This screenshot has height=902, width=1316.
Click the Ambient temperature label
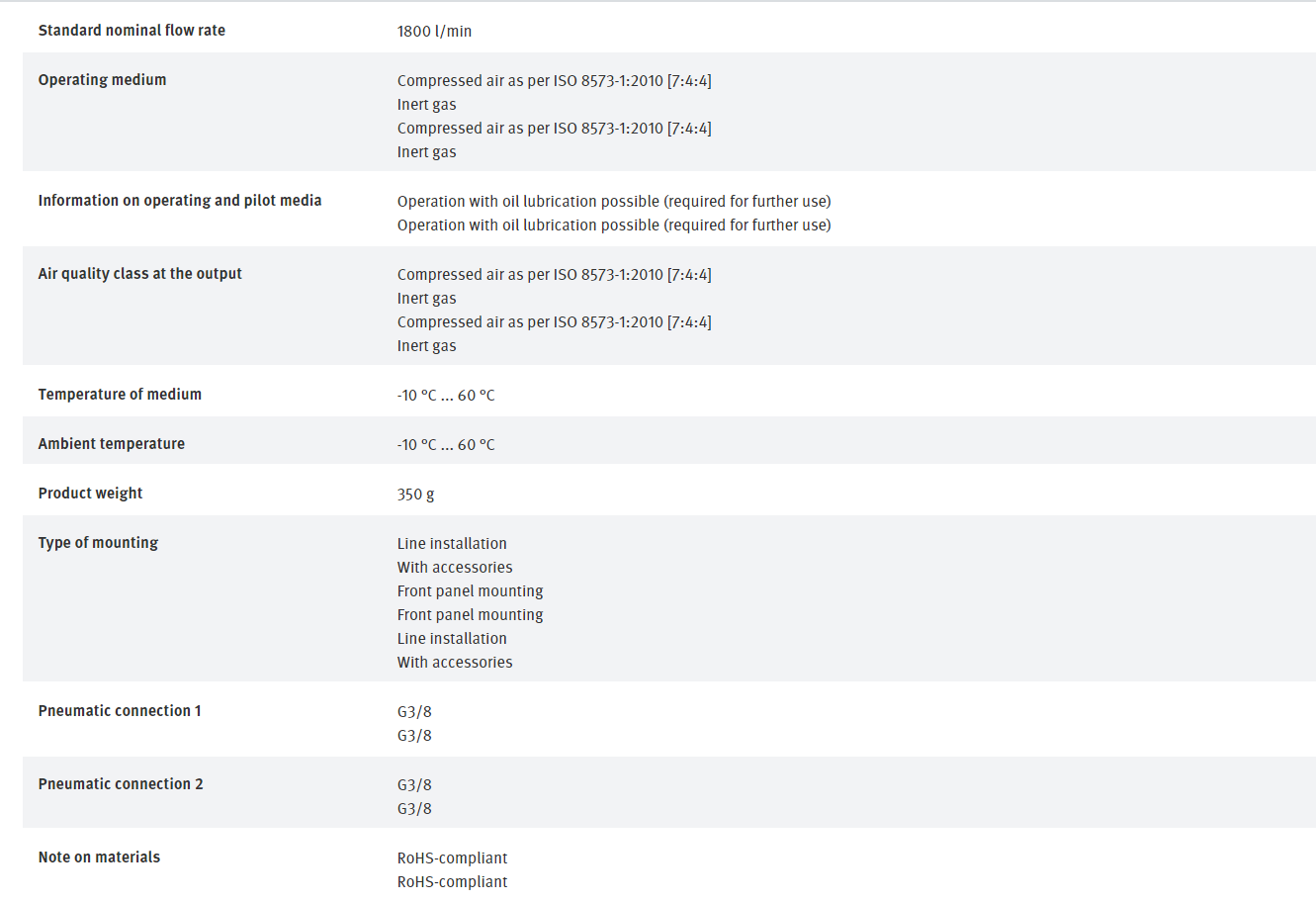click(x=111, y=444)
